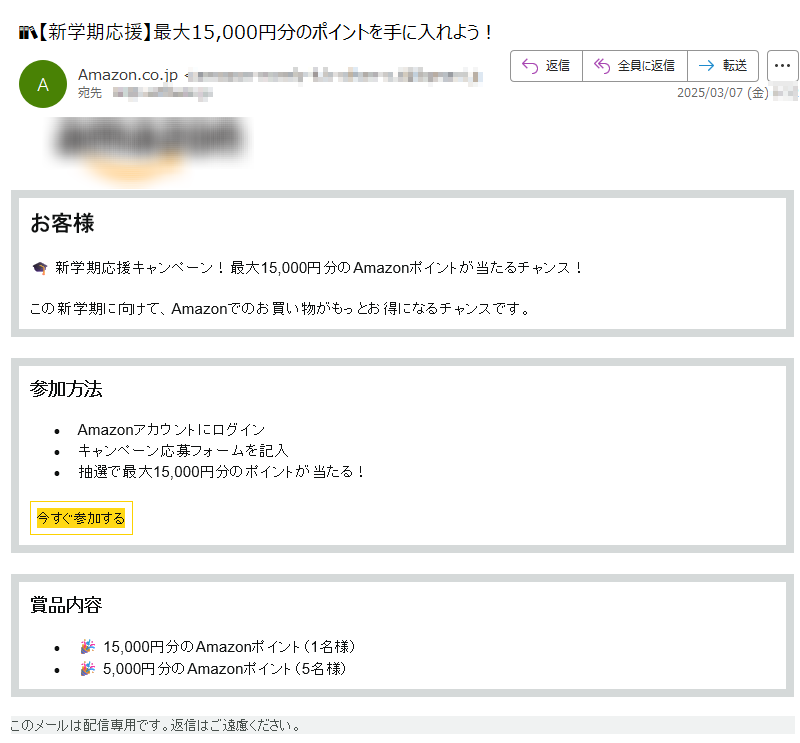Click the 宛先 recipient label
This screenshot has height=743, width=800.
90,93
